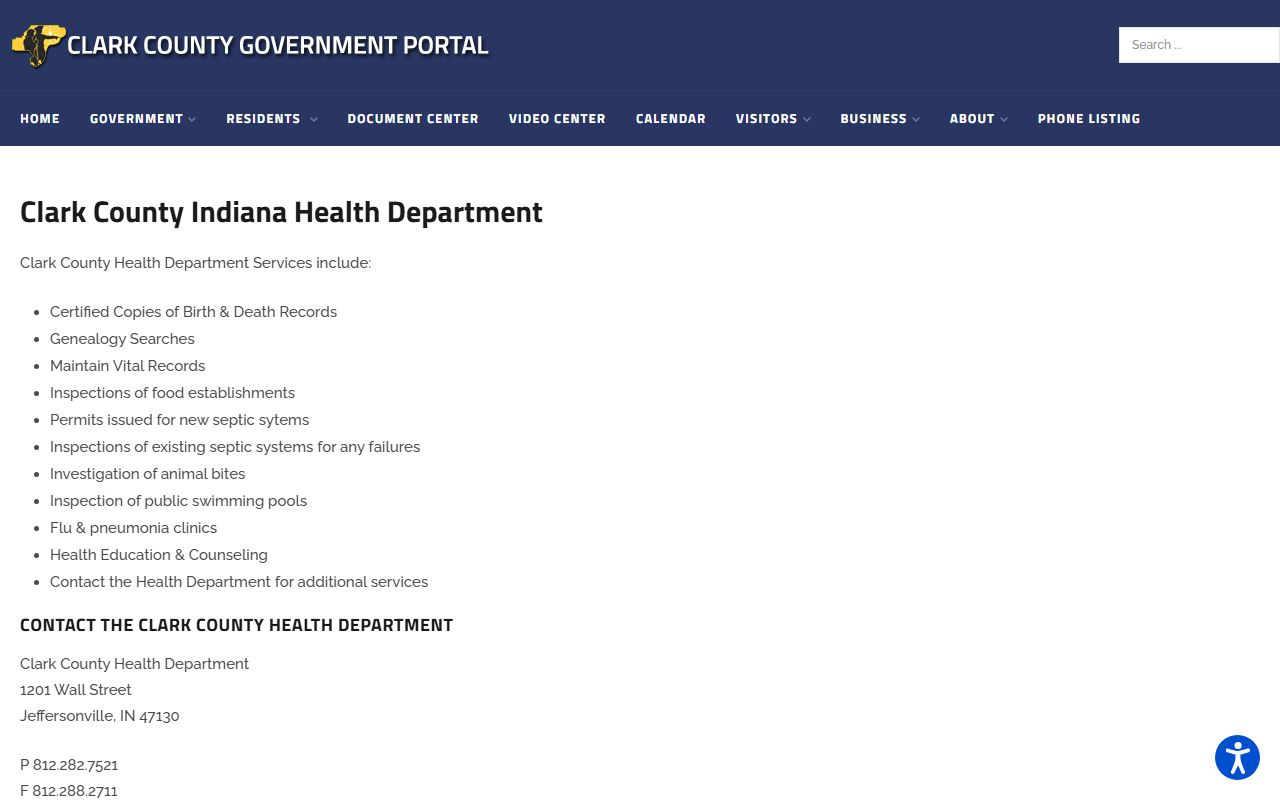Focus the Search input field

(x=1199, y=45)
